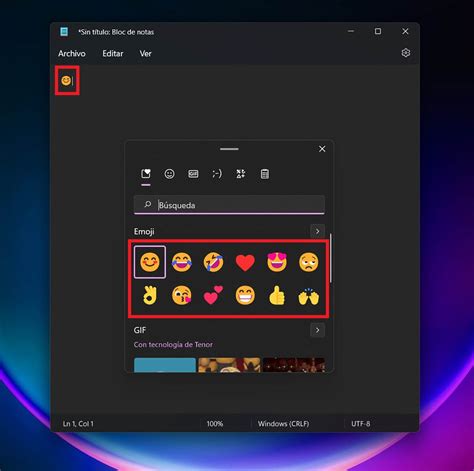Insert the rolling on floor laughing emoji
This screenshot has height=471, width=474.
point(213,262)
